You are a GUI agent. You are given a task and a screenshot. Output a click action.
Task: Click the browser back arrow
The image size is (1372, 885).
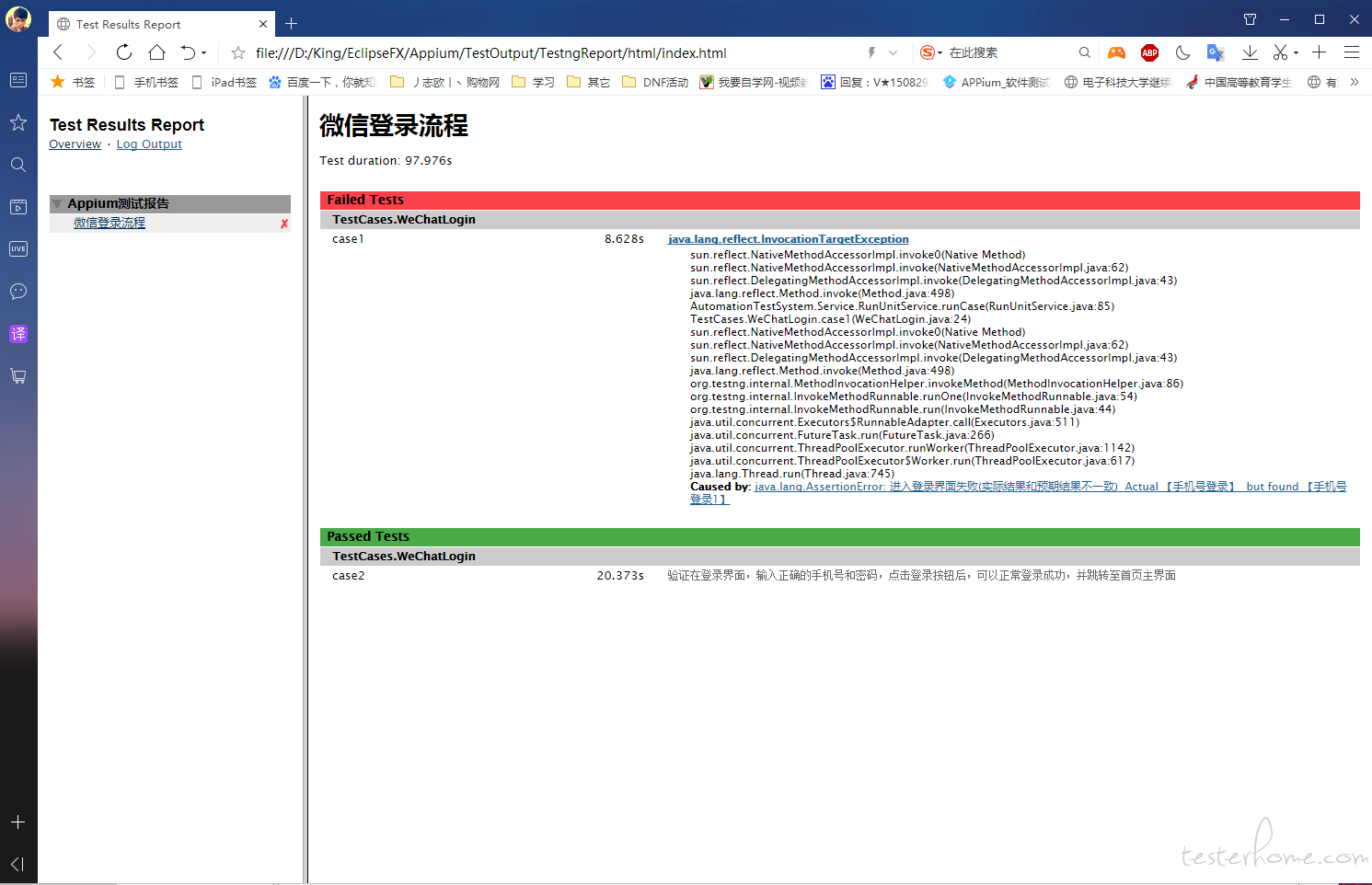[x=58, y=52]
